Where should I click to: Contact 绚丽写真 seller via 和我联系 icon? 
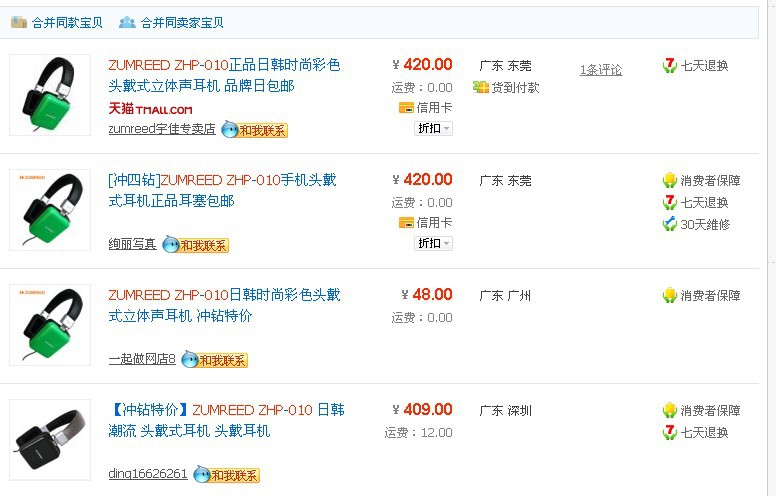coord(195,245)
